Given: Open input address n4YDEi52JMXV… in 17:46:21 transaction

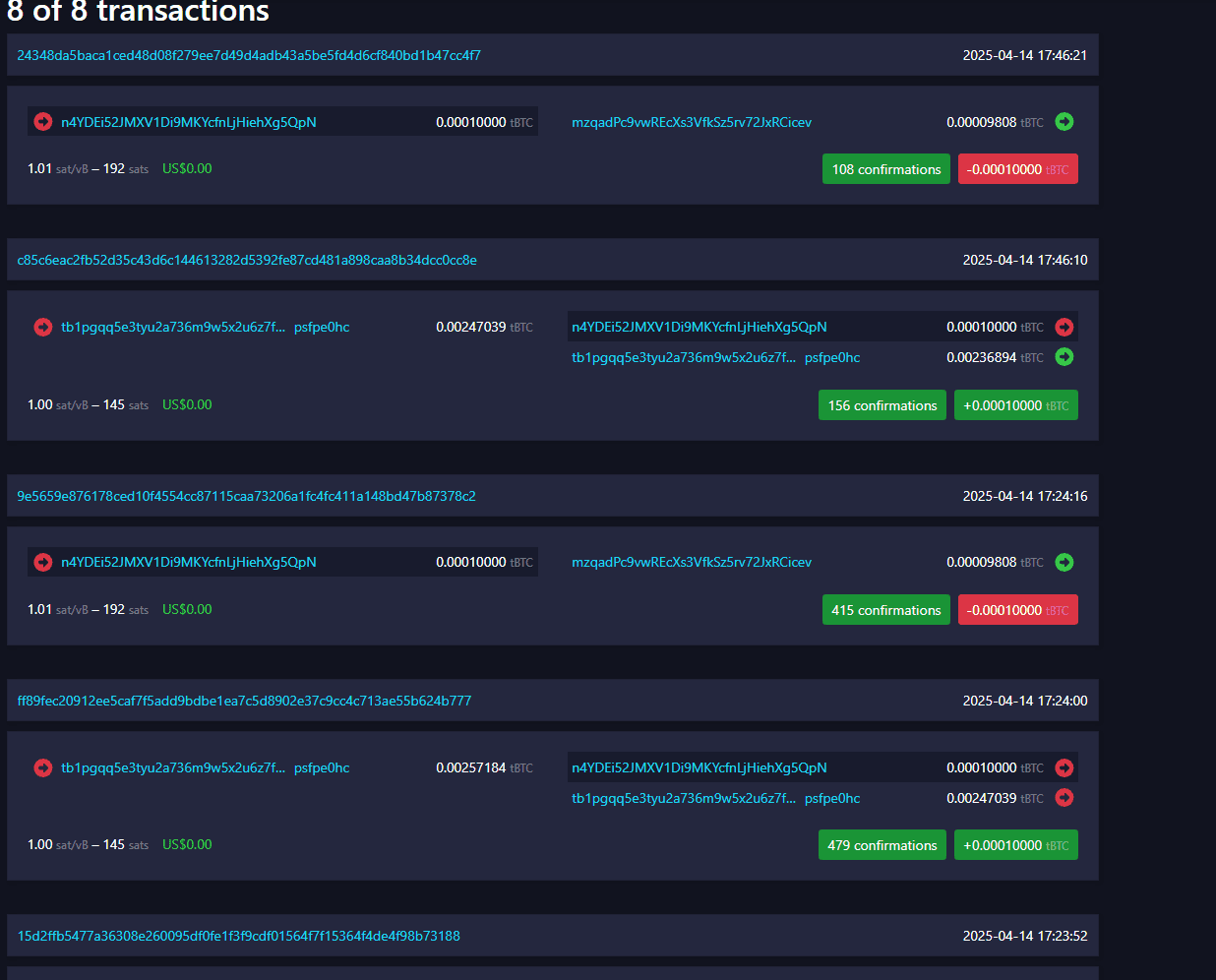Looking at the screenshot, I should click(189, 122).
